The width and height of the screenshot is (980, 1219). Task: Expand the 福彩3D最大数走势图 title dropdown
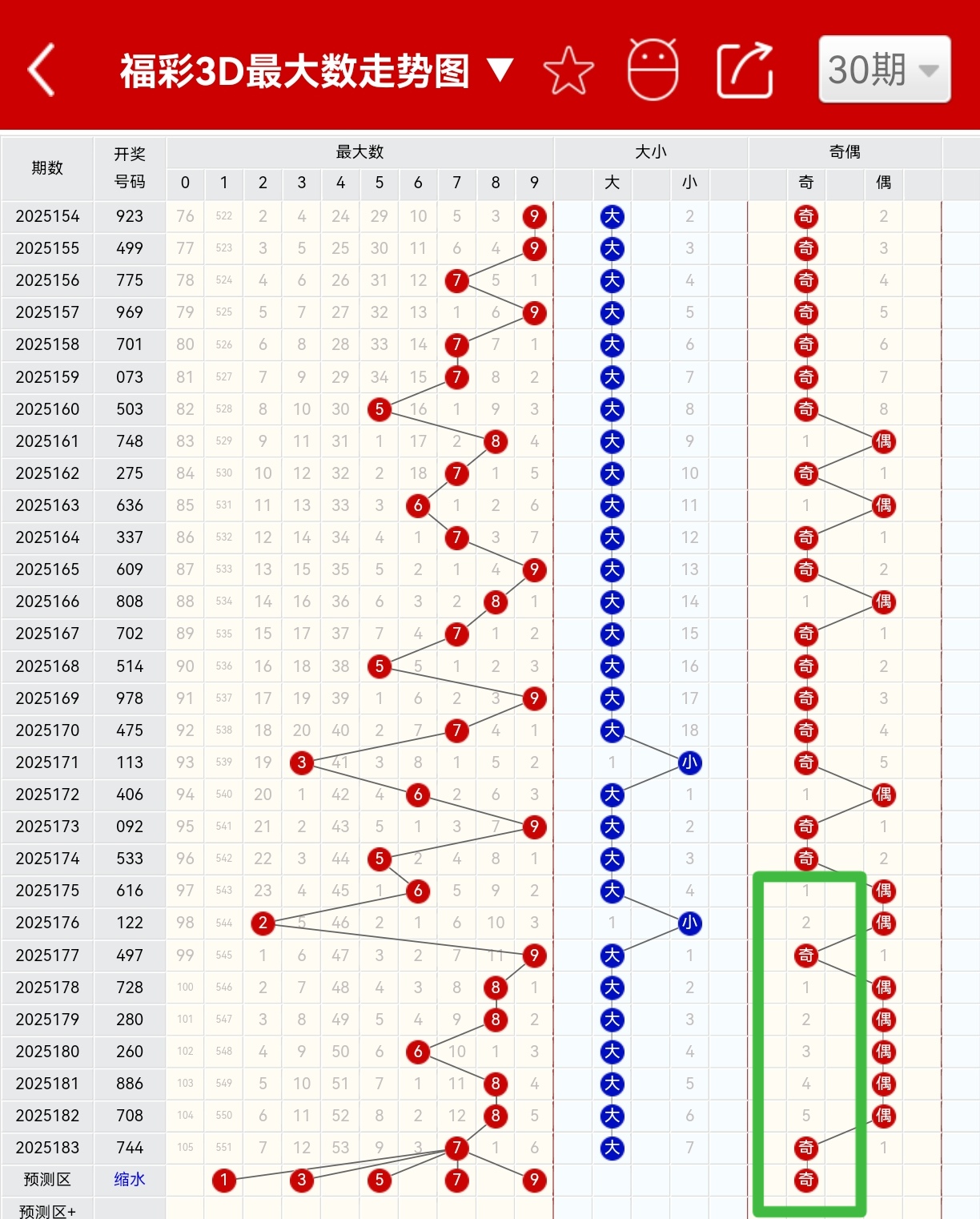tap(500, 70)
